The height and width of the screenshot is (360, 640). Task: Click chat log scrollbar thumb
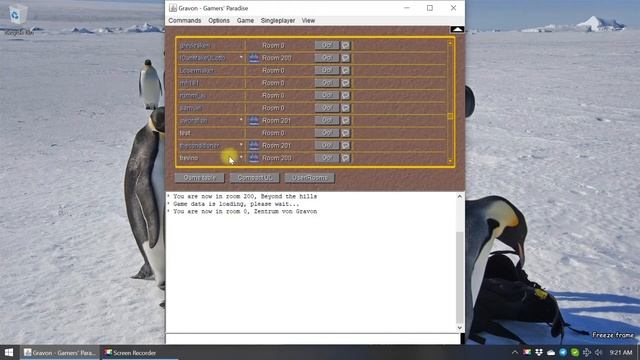(460, 278)
